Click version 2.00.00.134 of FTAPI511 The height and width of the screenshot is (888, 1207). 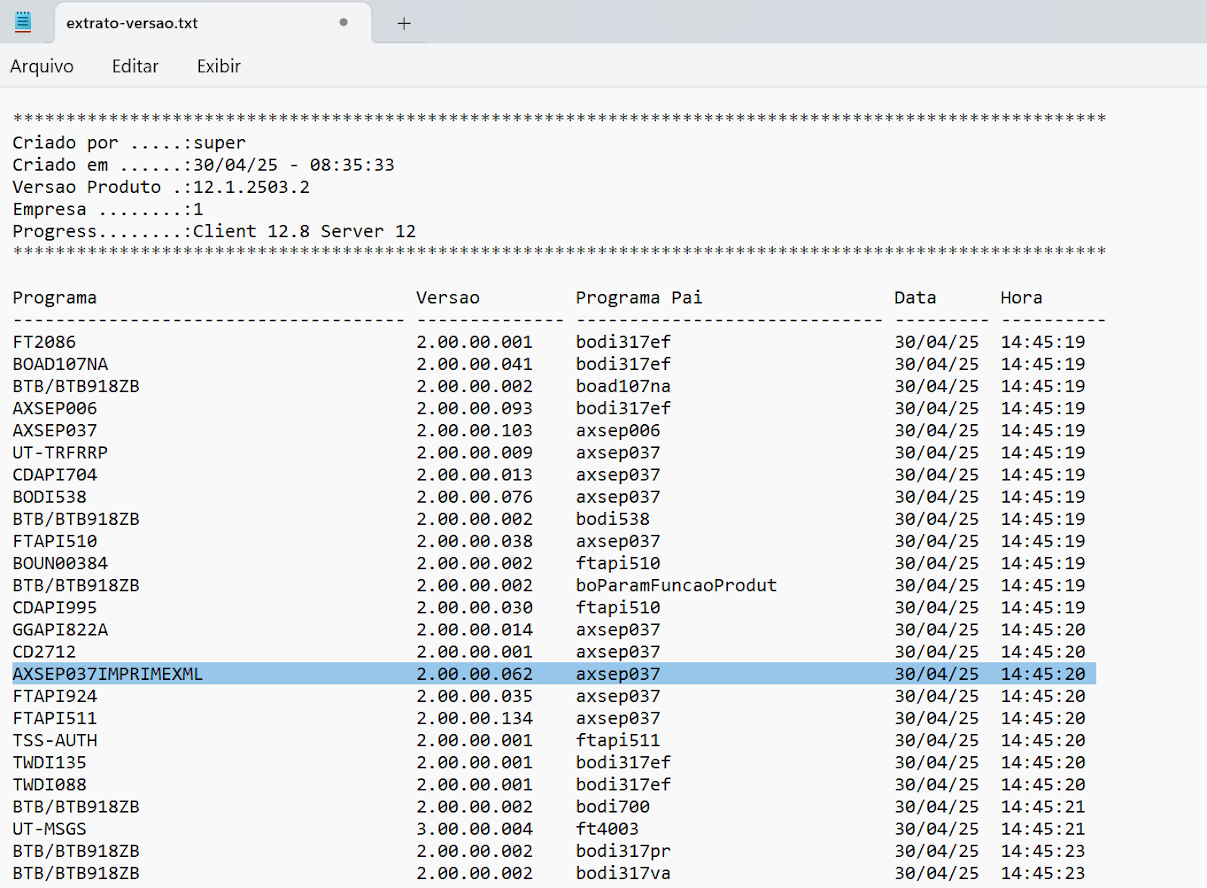tap(475, 718)
